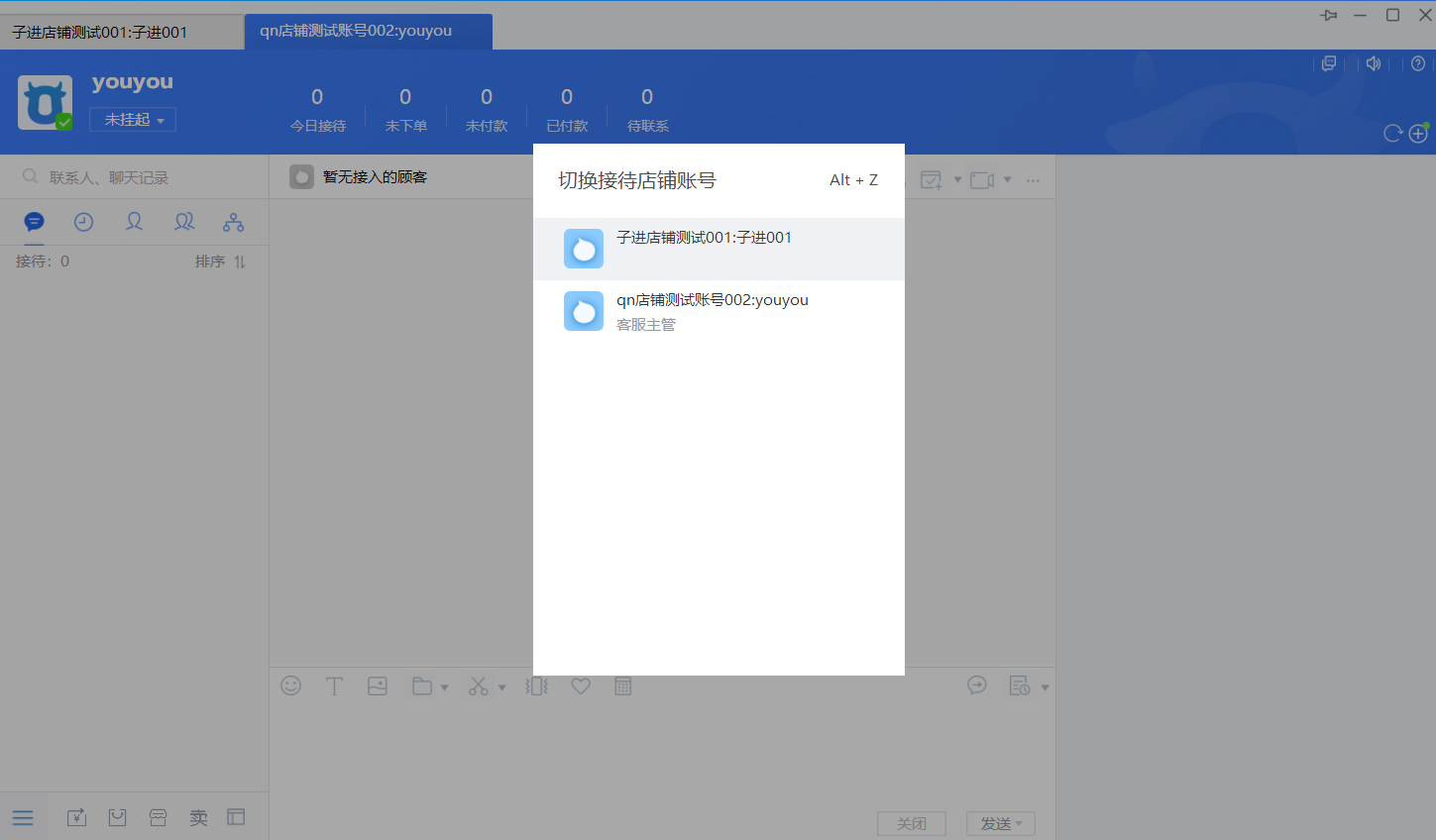Expand the screenshot options arrow

(x=501, y=687)
